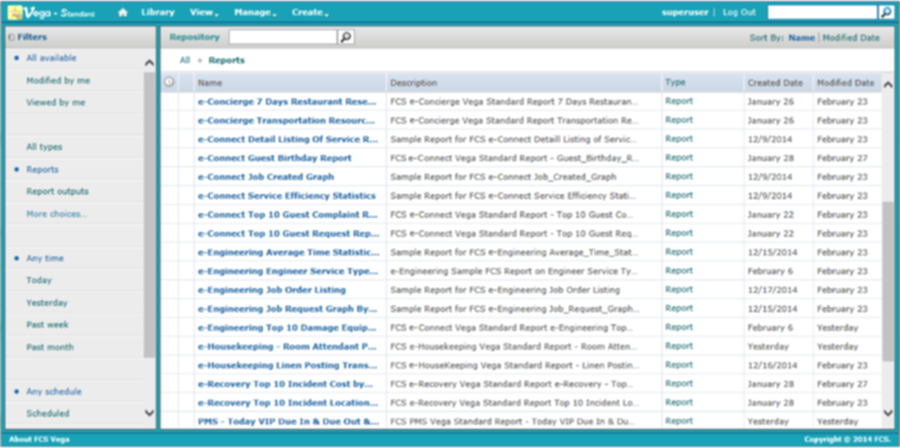Open e-Housekeeping Linen Posting Trans report
The width and height of the screenshot is (900, 448).
[287, 365]
